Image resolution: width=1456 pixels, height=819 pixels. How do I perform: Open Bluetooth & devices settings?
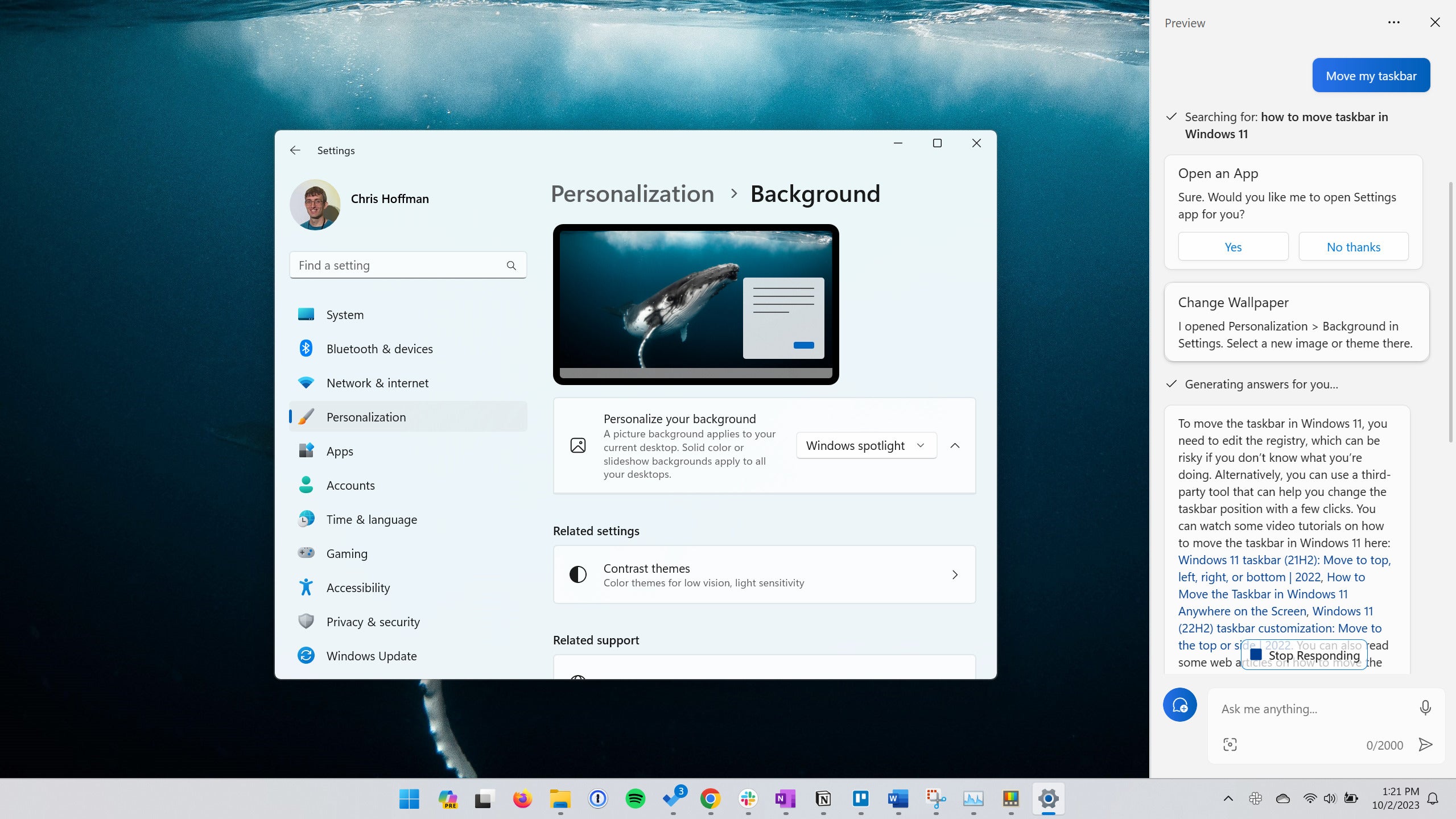tap(408, 349)
